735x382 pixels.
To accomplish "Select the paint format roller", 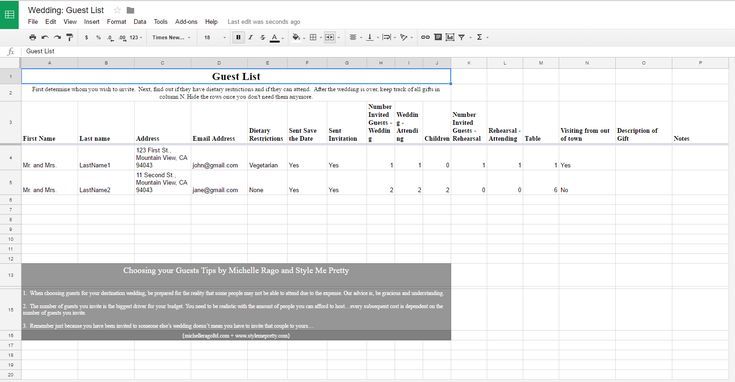I will coord(69,37).
